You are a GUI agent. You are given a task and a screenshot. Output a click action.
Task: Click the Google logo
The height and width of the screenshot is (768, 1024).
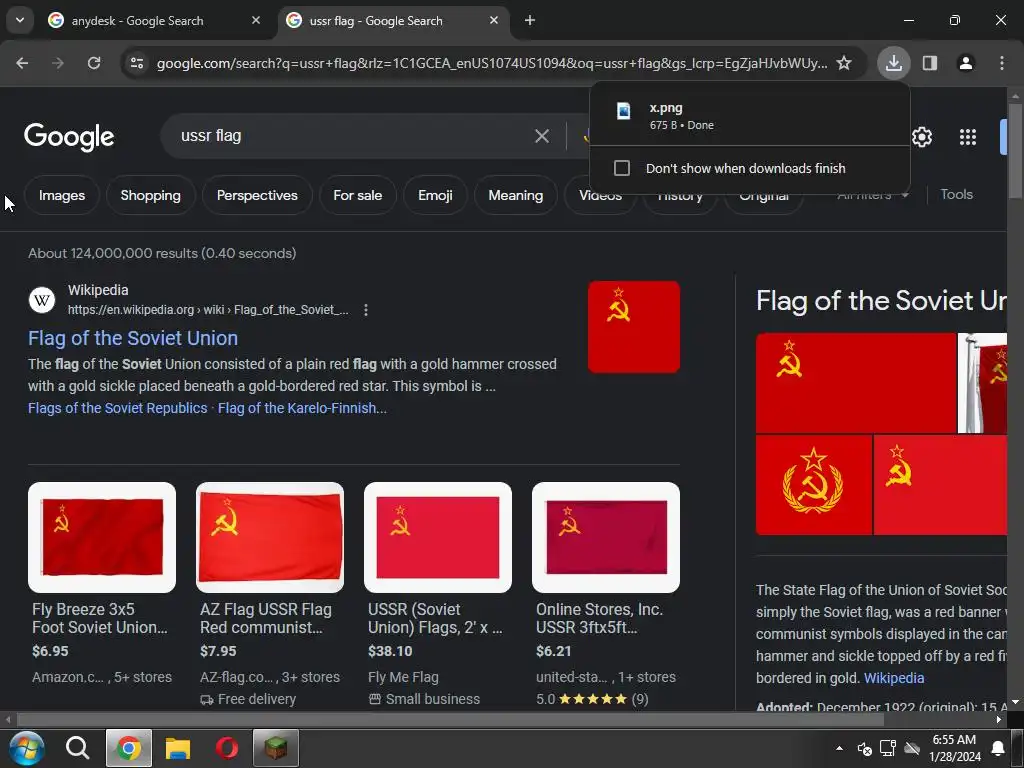click(x=69, y=136)
